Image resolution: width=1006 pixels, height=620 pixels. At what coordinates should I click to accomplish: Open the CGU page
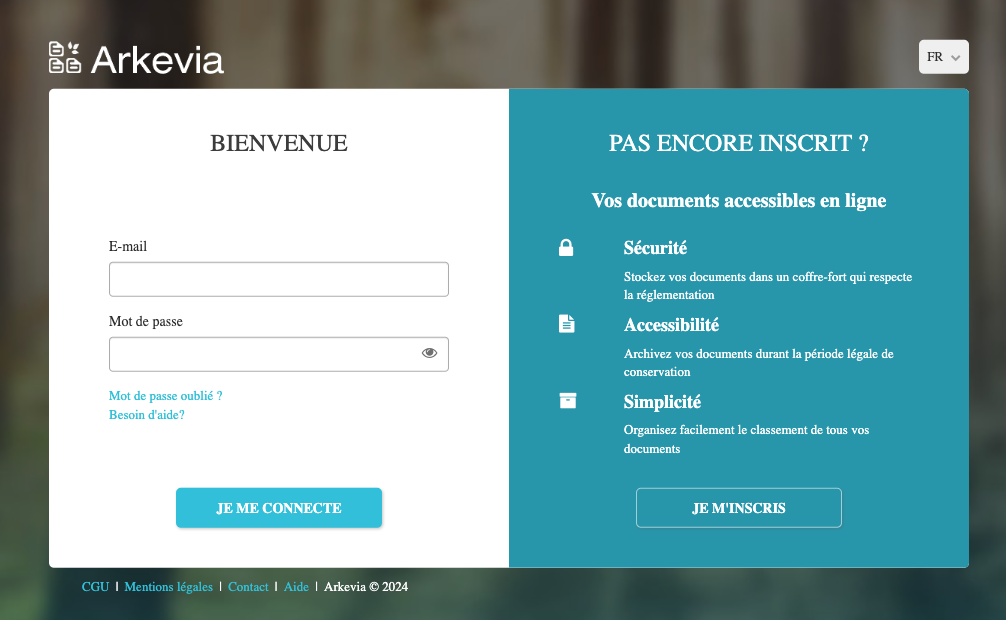(x=95, y=586)
